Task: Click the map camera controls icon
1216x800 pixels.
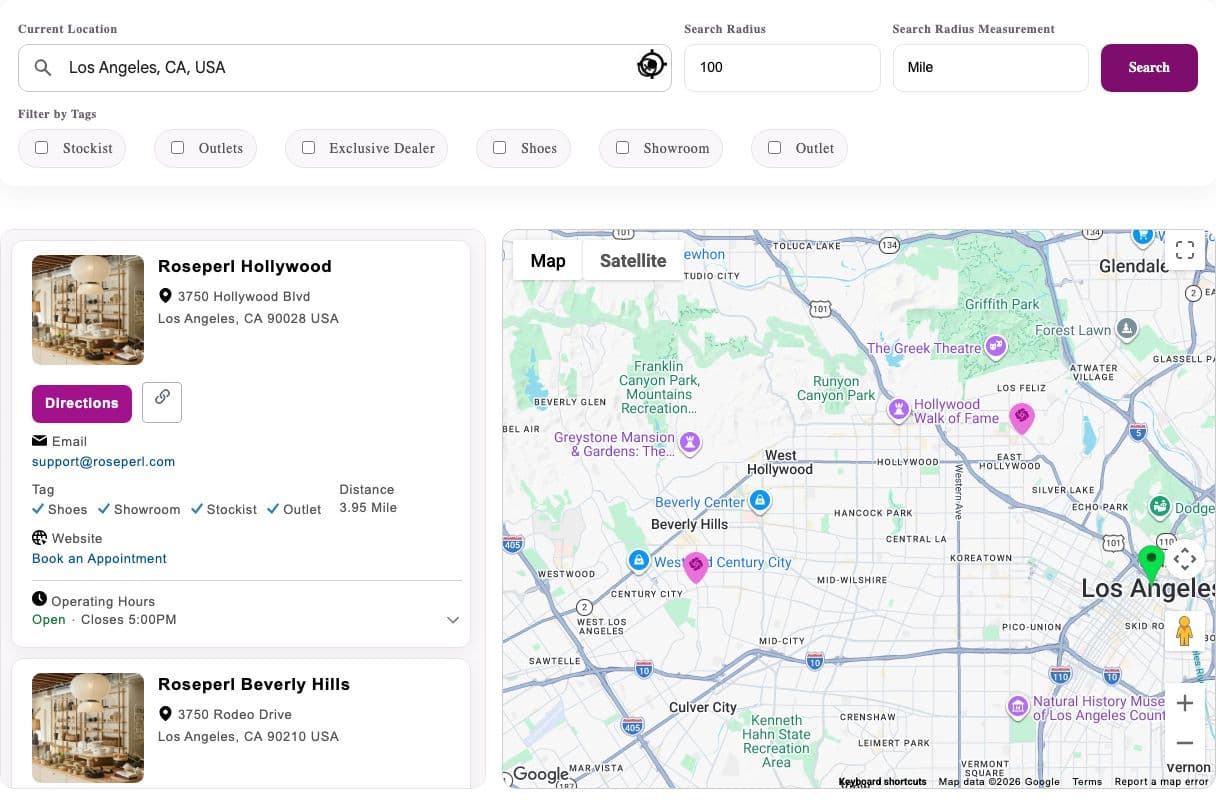Action: [1184, 558]
